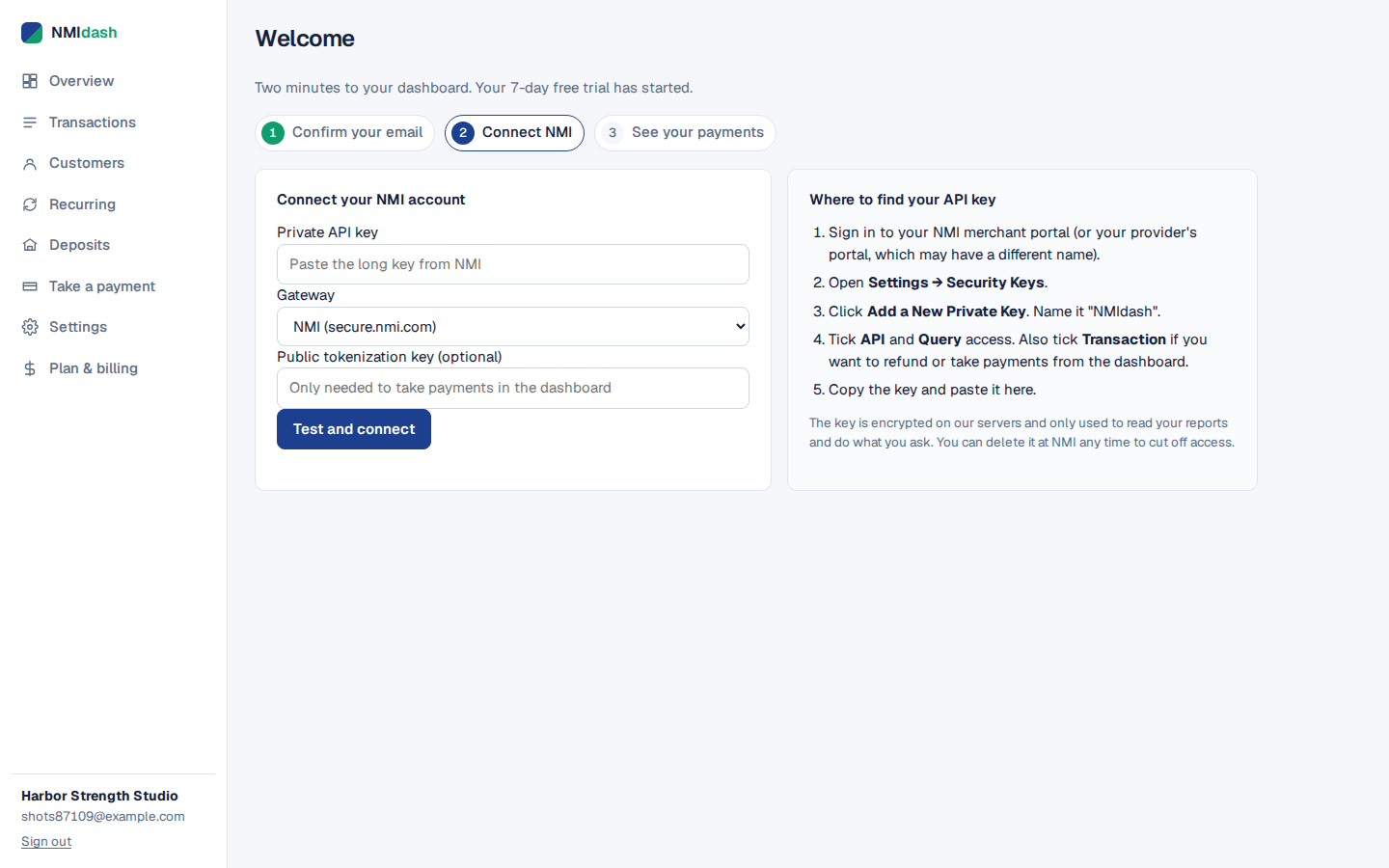Open the Deposits label
This screenshot has height=868, width=1389.
click(79, 245)
